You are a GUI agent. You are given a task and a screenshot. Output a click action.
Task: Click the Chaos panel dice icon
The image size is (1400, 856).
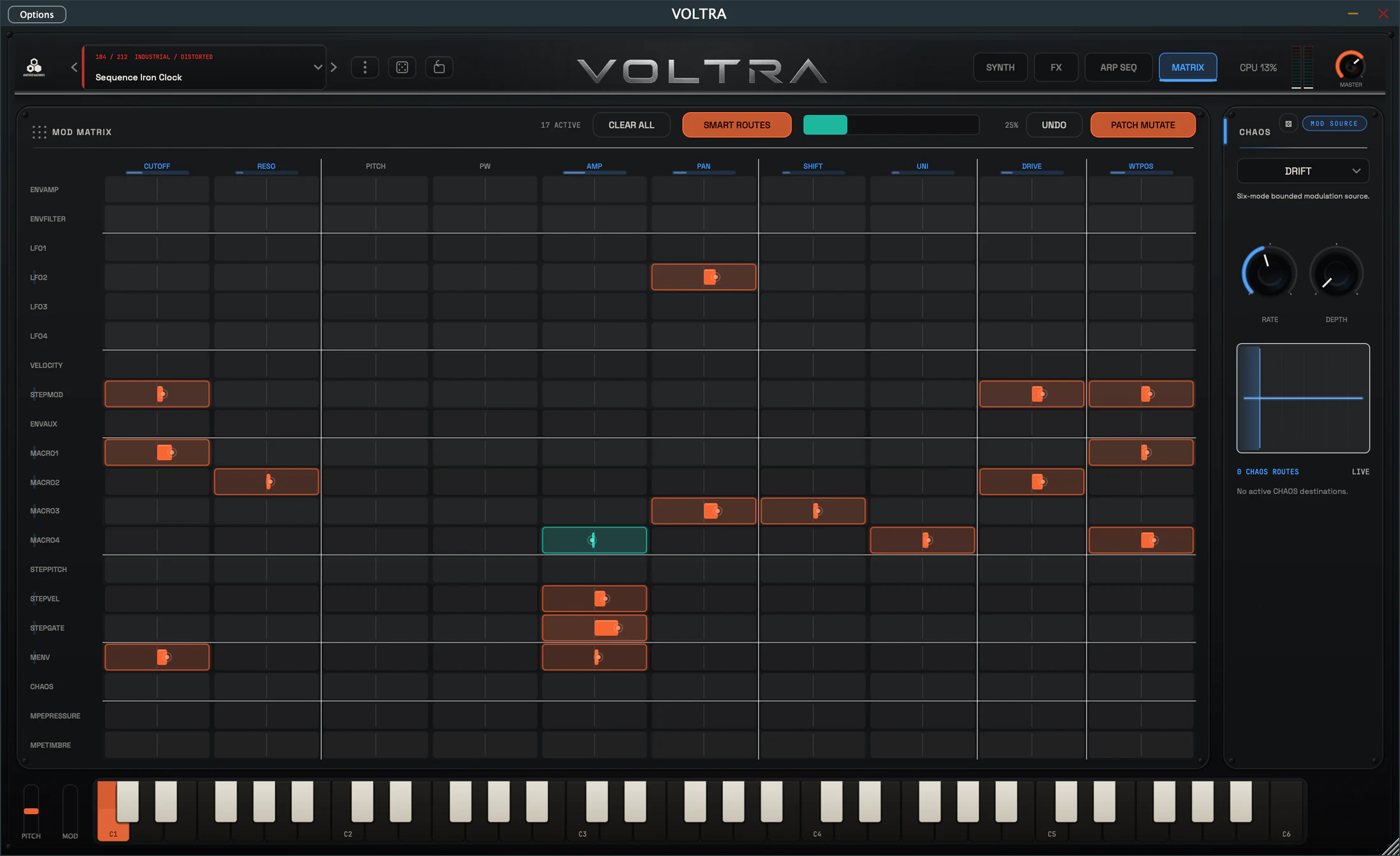[1289, 123]
